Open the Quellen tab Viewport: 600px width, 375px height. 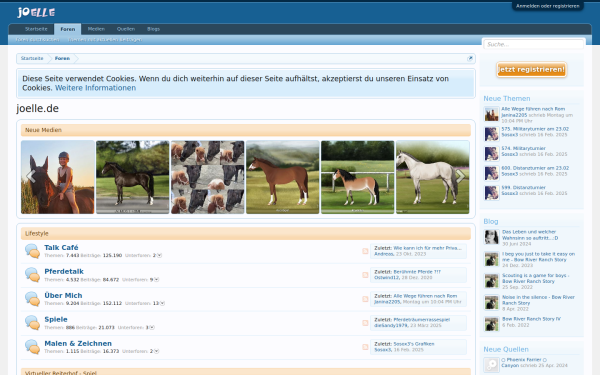tap(126, 29)
